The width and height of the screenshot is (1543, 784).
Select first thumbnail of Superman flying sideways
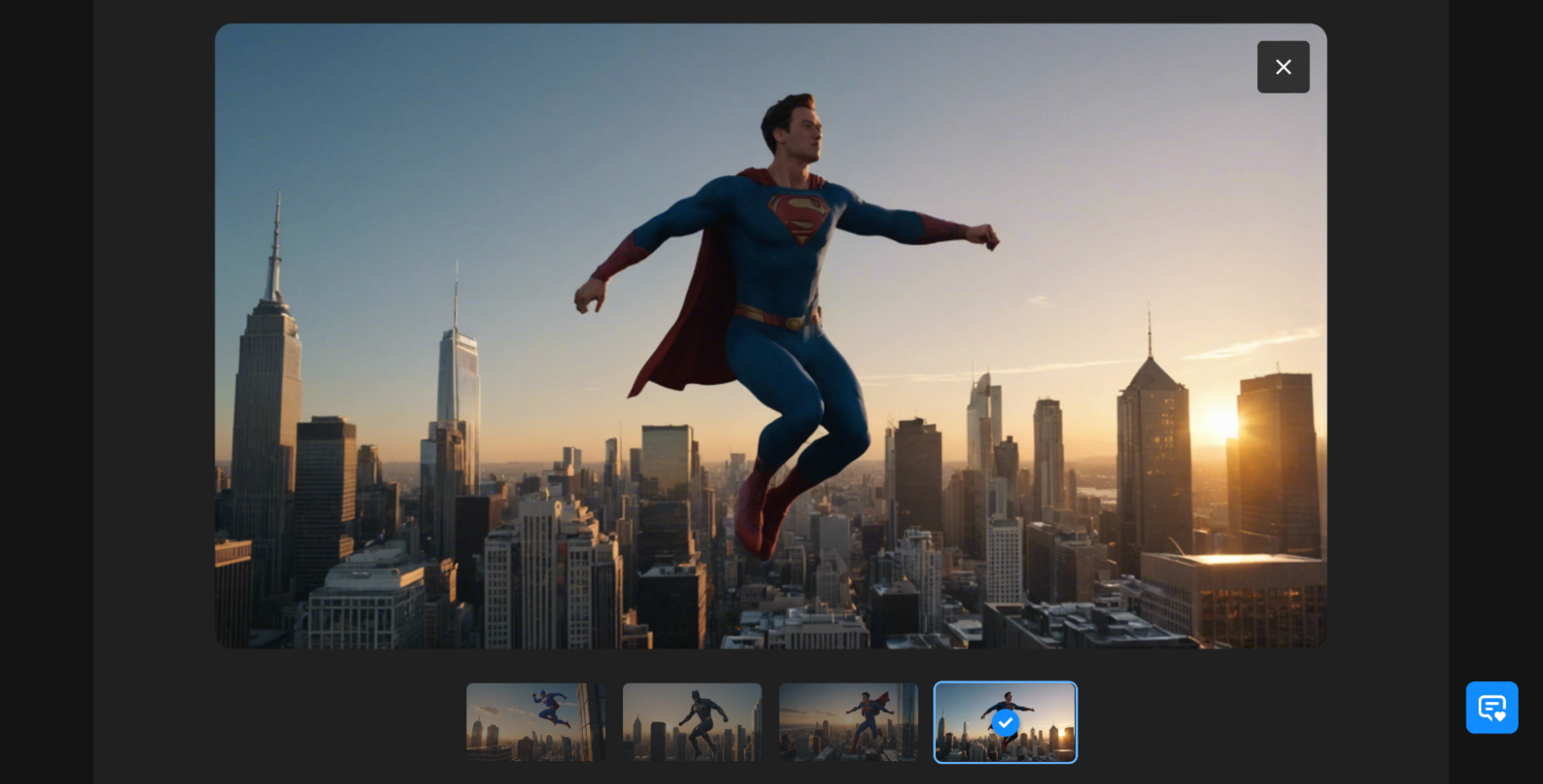click(536, 722)
